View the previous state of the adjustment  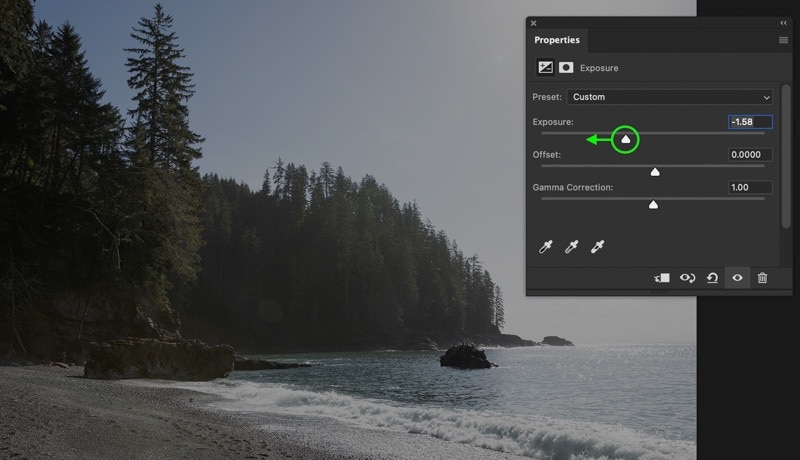click(x=687, y=278)
